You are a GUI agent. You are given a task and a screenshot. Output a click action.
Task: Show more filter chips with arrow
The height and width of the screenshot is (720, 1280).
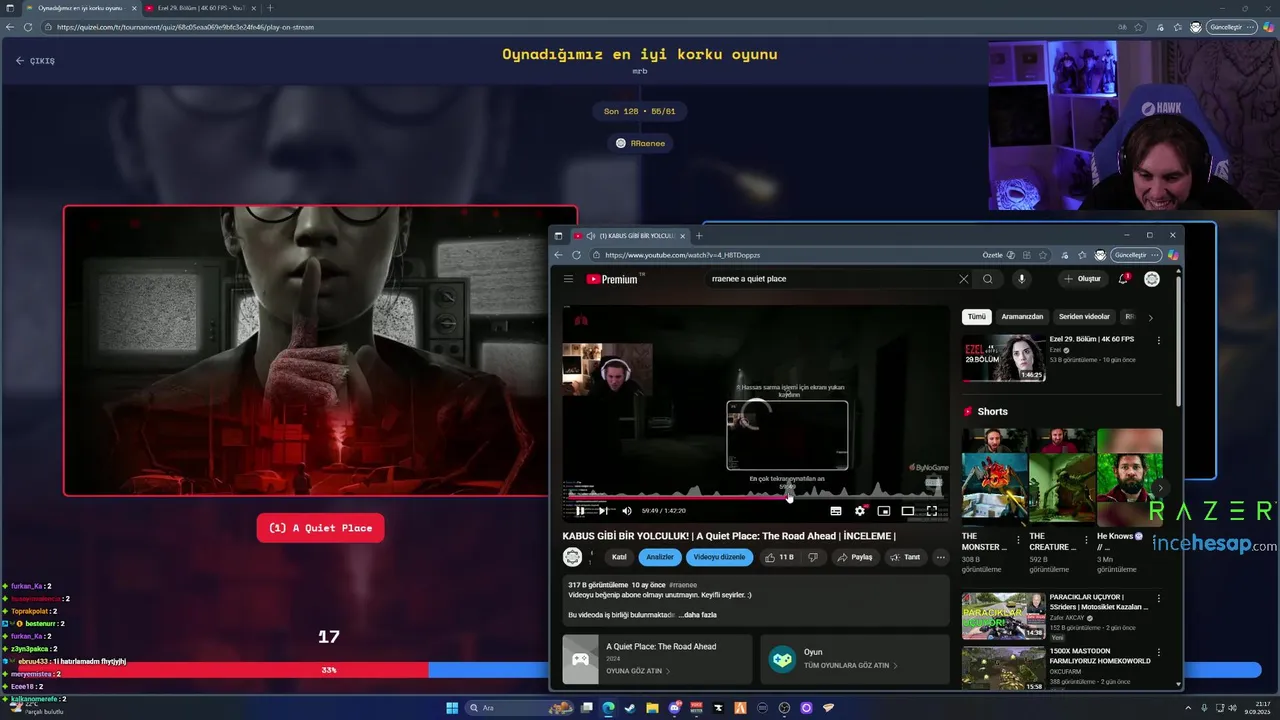point(1150,317)
